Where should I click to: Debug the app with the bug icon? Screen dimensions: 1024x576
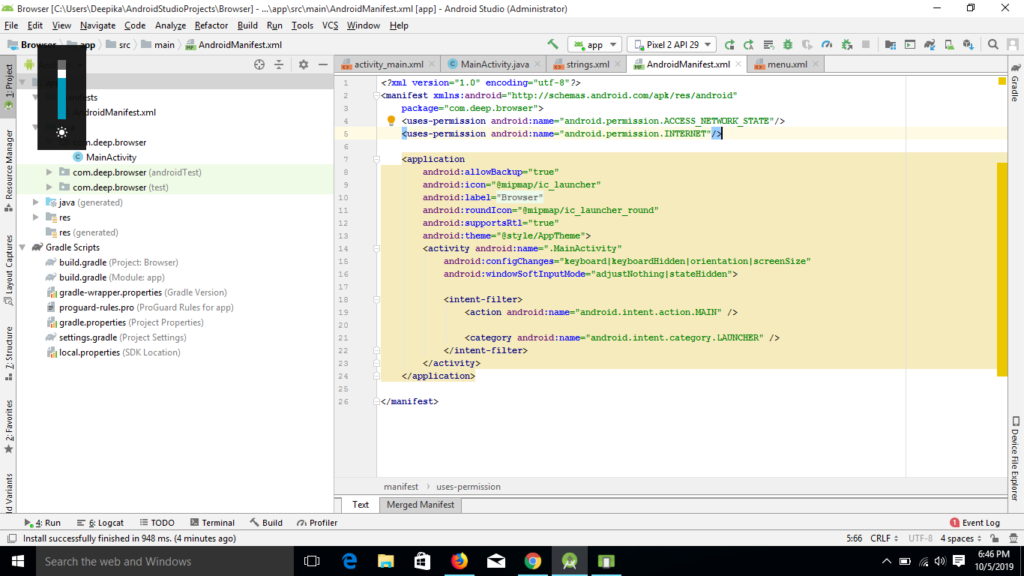pos(788,44)
